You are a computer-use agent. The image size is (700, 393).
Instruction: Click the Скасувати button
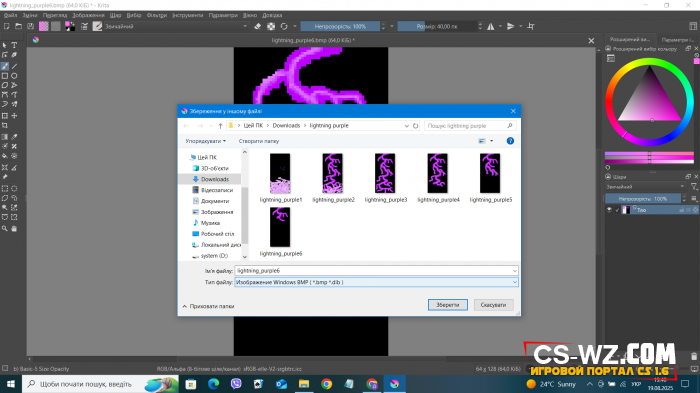pos(493,305)
